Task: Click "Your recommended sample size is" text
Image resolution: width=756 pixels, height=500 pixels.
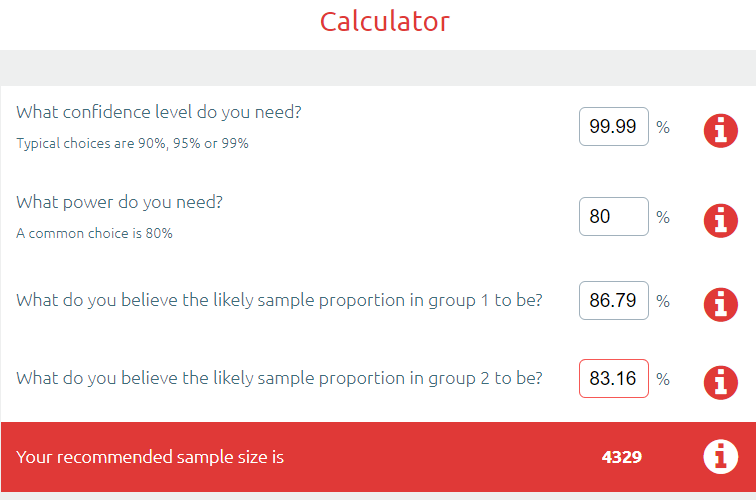Action: pos(150,457)
